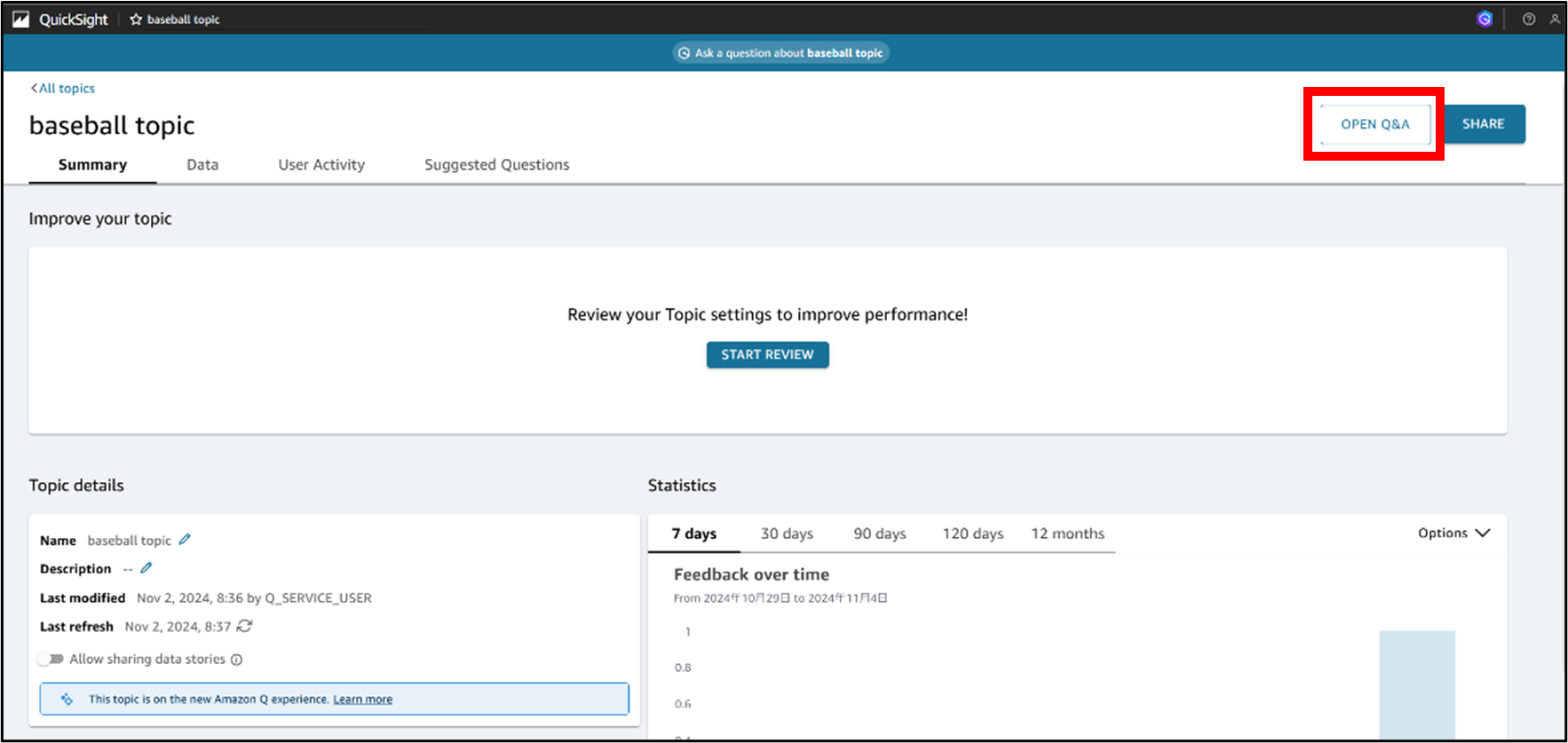Click the QuickSight logo icon
Screen dimensions: 1568x743
click(20, 20)
